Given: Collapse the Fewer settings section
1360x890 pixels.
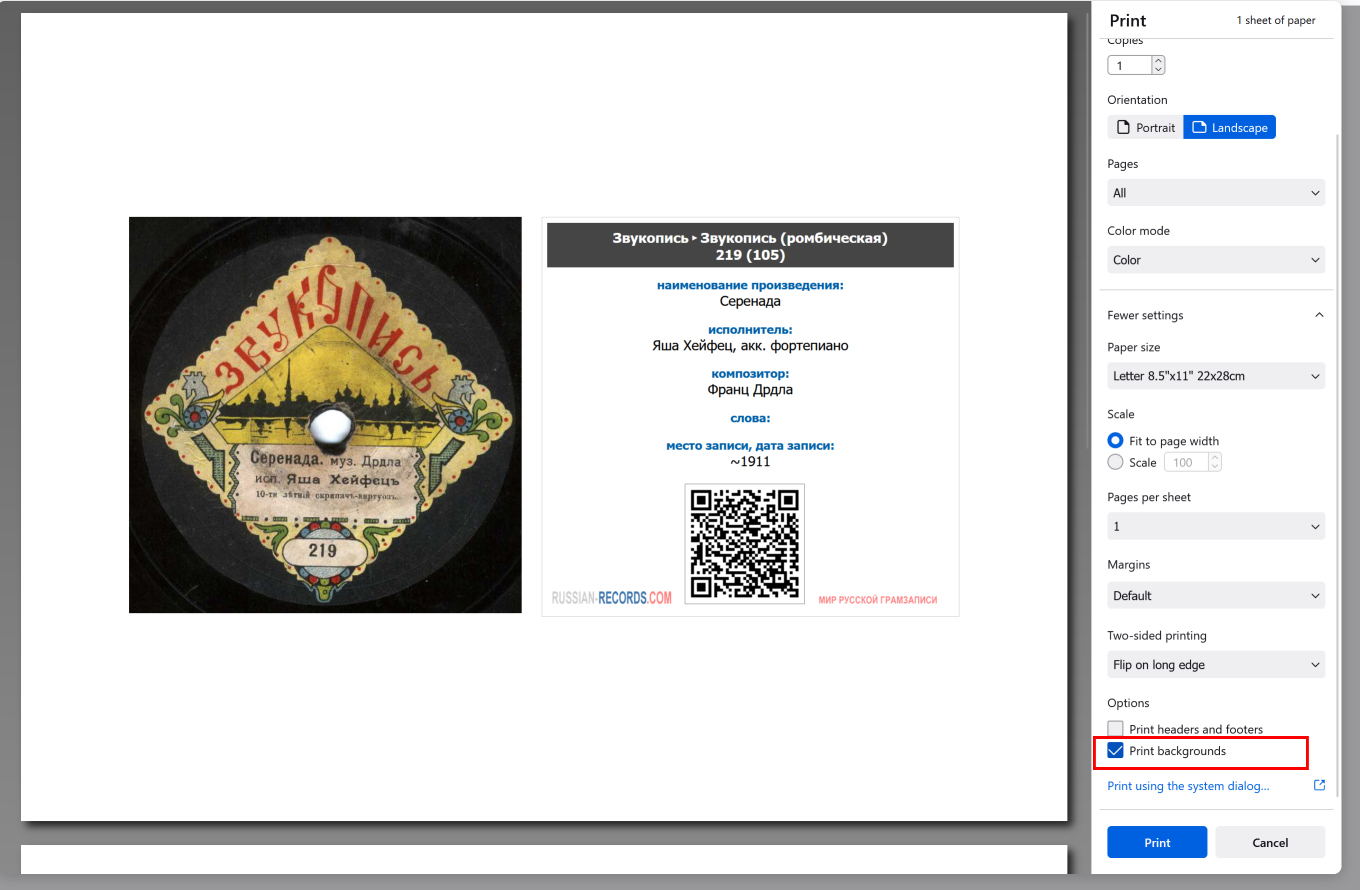Looking at the screenshot, I should 1216,315.
